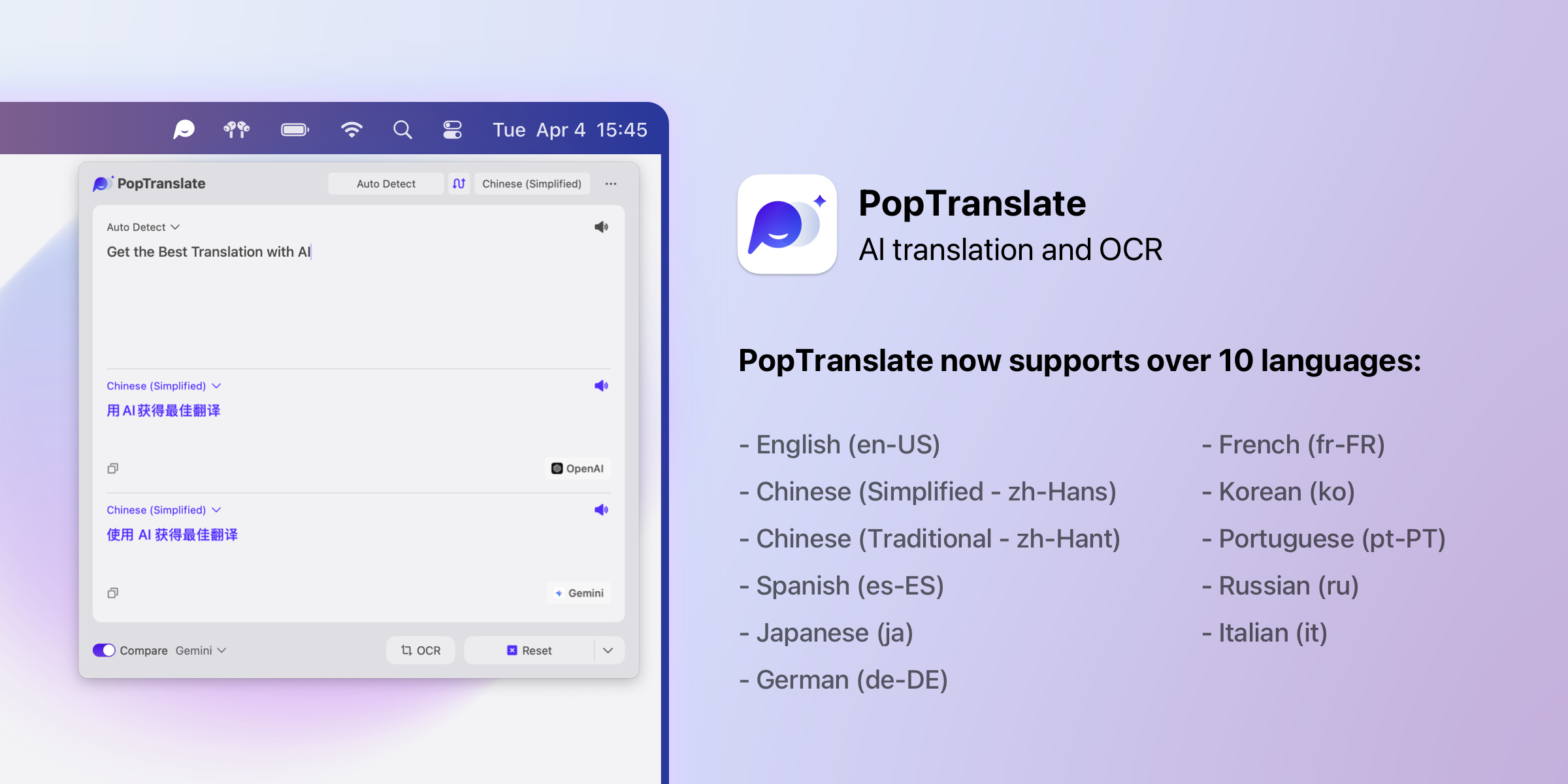Viewport: 1568px width, 784px height.
Task: Expand Auto Detect dropdown above input text
Action: point(143,227)
